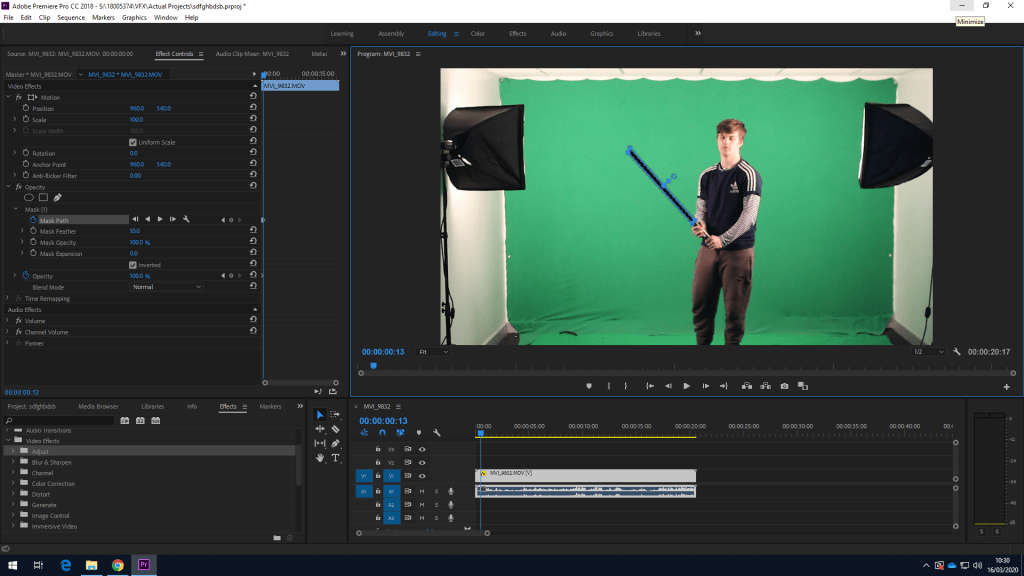The height and width of the screenshot is (576, 1024).
Task: Click the Program Monitor playhead on the scrub bar
Action: tap(373, 366)
